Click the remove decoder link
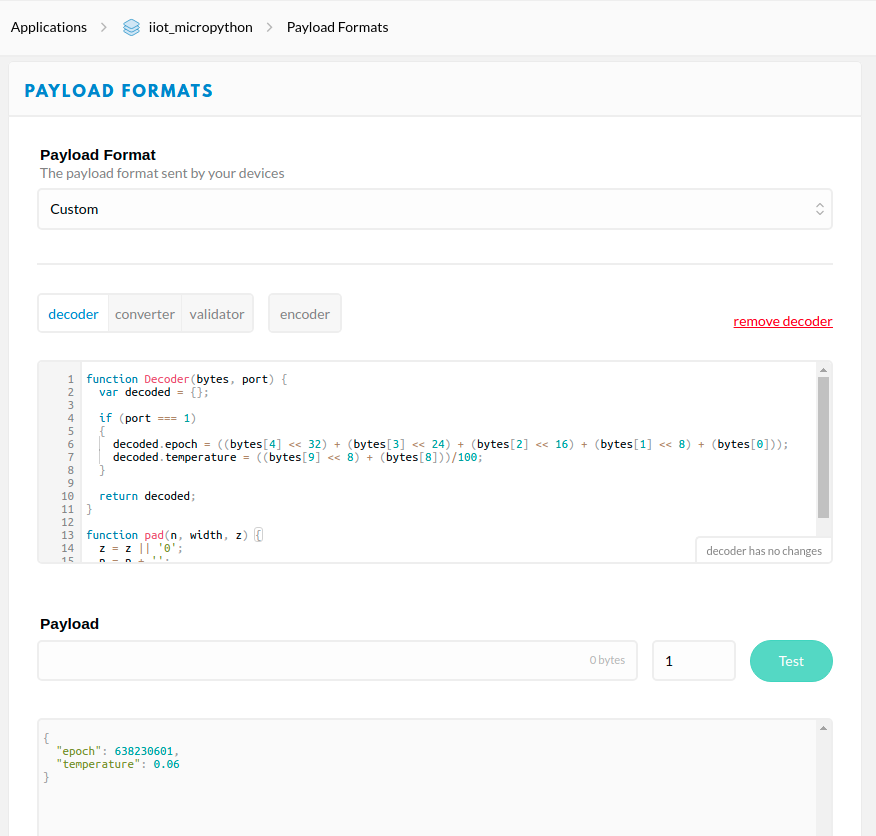876x836 pixels. (x=783, y=321)
